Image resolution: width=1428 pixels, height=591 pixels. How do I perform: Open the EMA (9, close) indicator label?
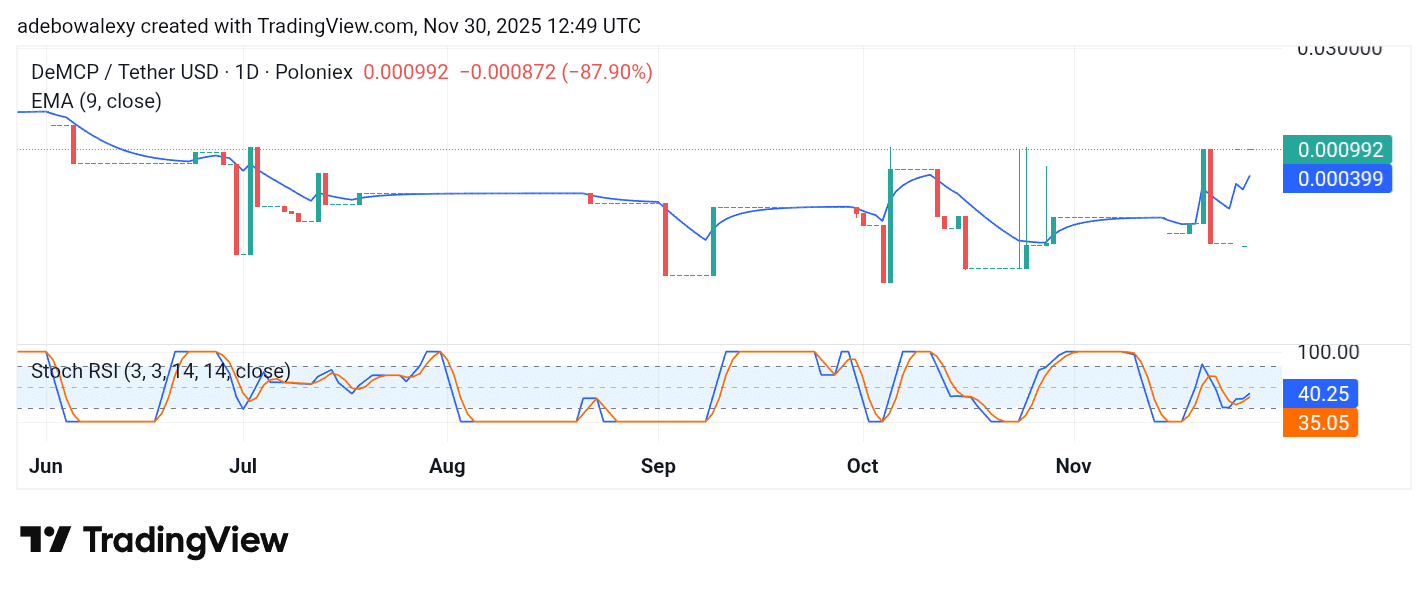pyautogui.click(x=96, y=101)
